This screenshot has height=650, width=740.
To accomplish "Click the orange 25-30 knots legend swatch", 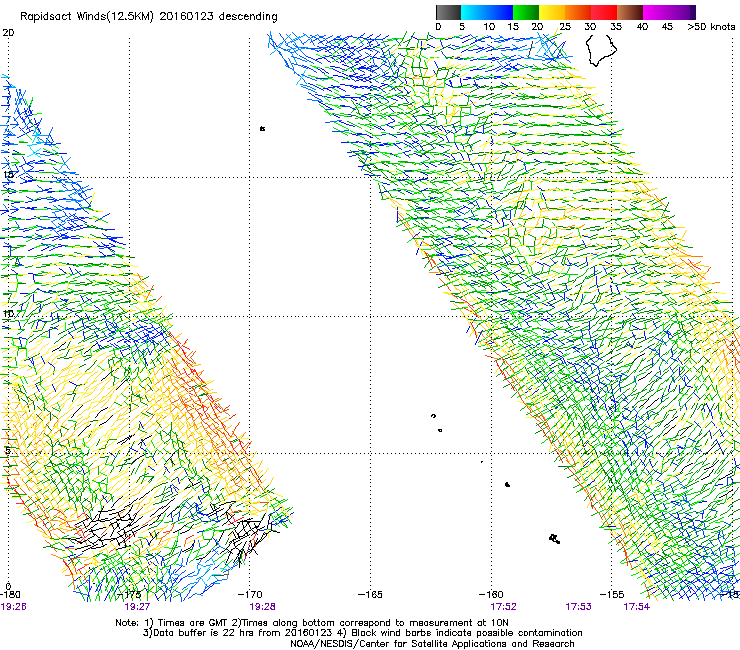I will pyautogui.click(x=578, y=12).
